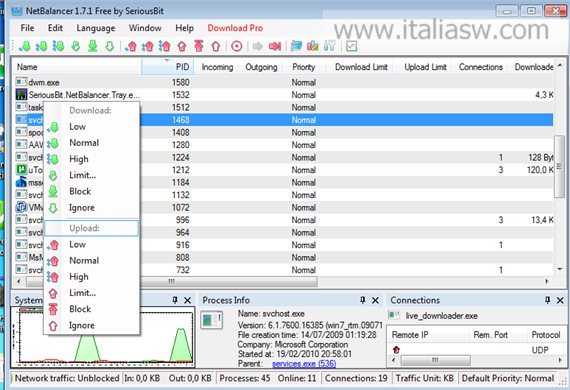Screen dimensions: 570x390
Task: Click the upload Block toolbar icon
Action: [x=199, y=46]
